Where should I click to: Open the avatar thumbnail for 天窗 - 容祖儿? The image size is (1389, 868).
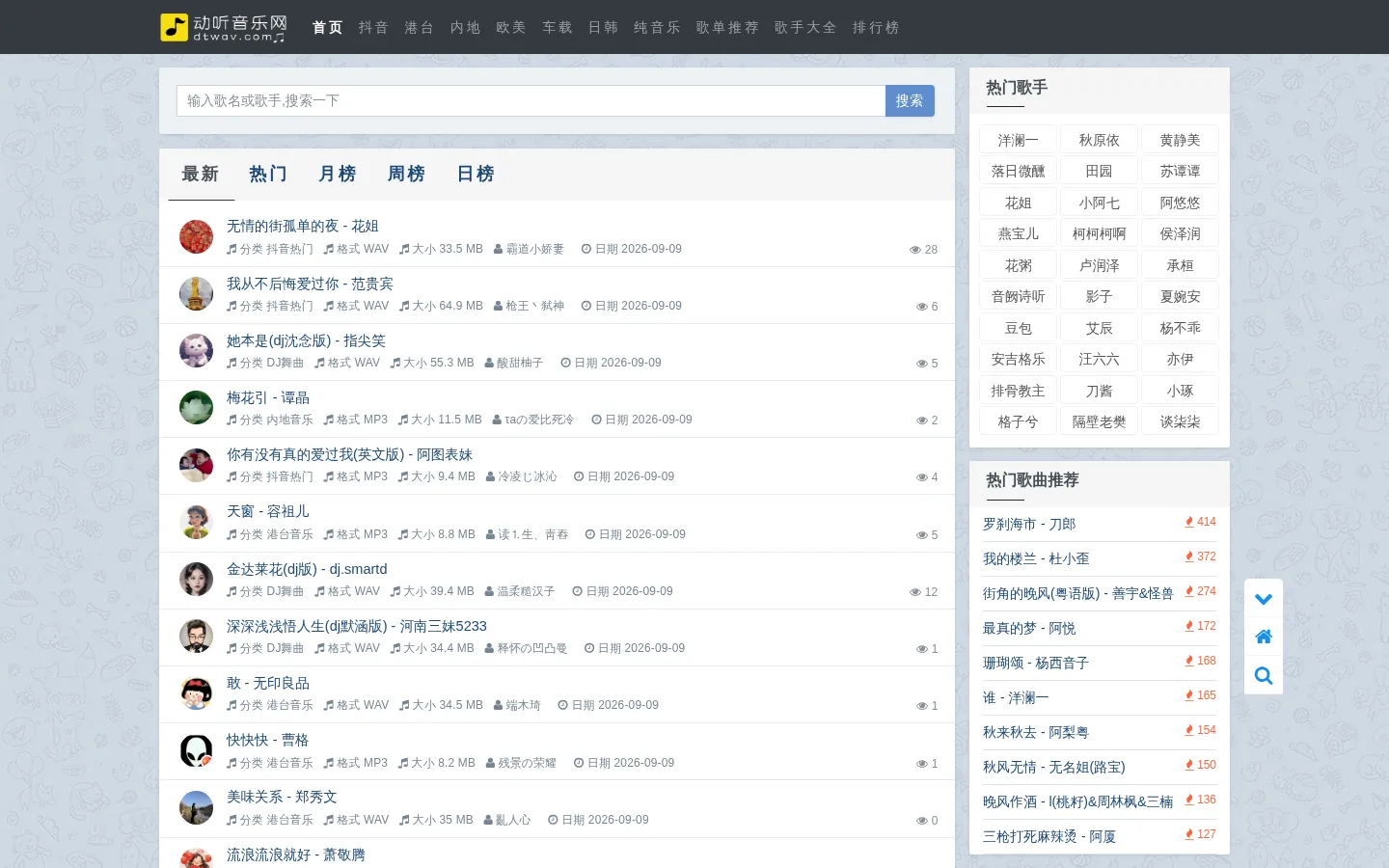196,522
